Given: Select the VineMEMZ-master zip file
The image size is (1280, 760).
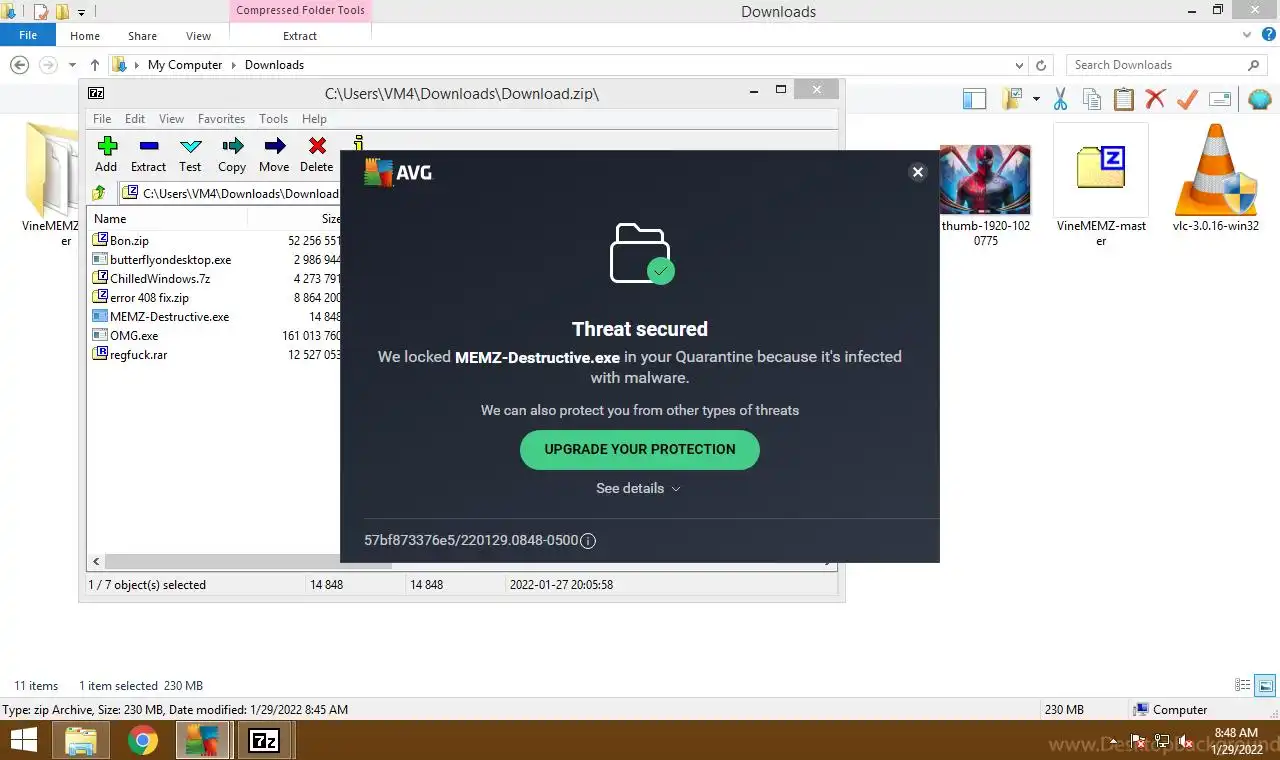Looking at the screenshot, I should [x=1101, y=186].
